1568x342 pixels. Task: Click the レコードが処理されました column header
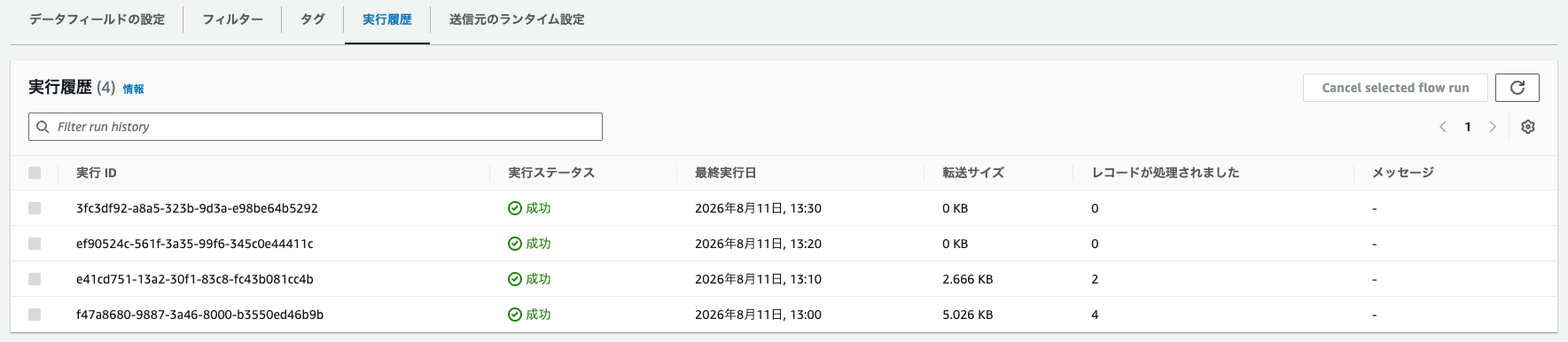click(x=1166, y=173)
